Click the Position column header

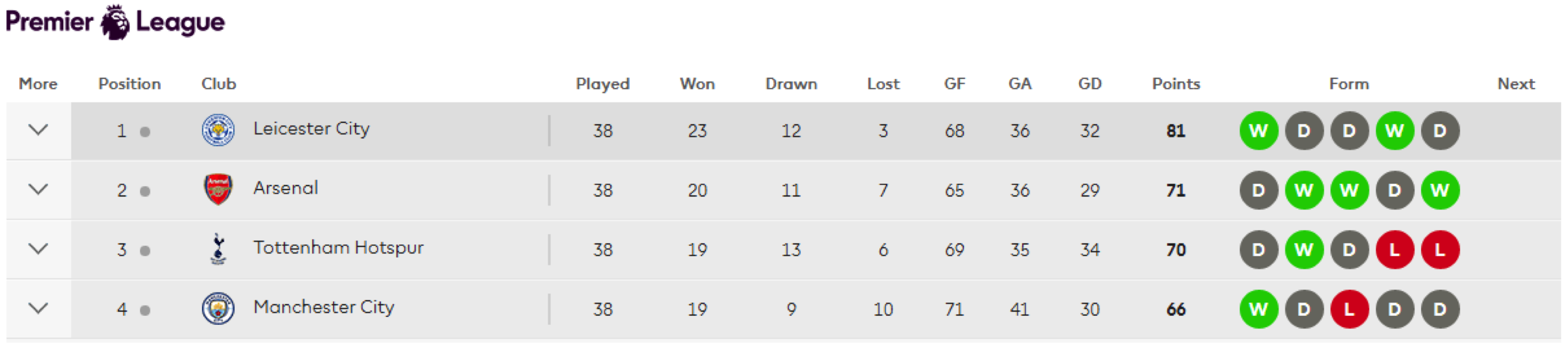[130, 84]
